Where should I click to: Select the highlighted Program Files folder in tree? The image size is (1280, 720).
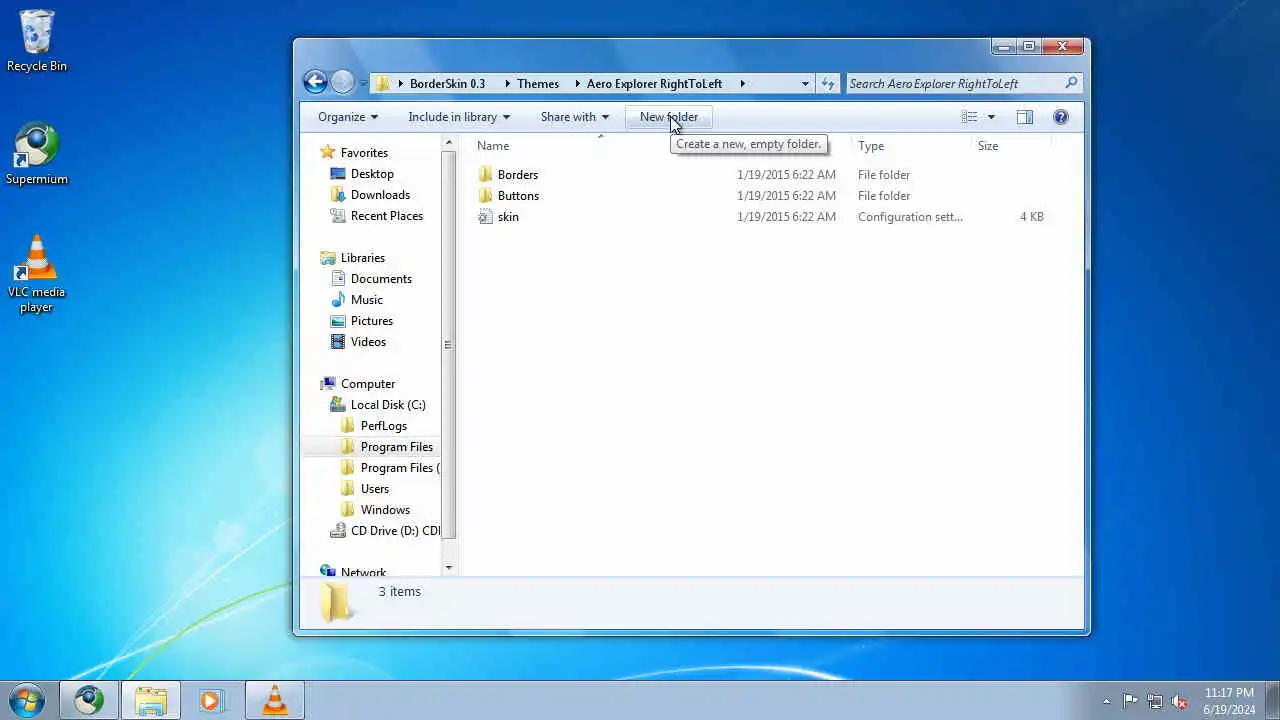point(396,446)
